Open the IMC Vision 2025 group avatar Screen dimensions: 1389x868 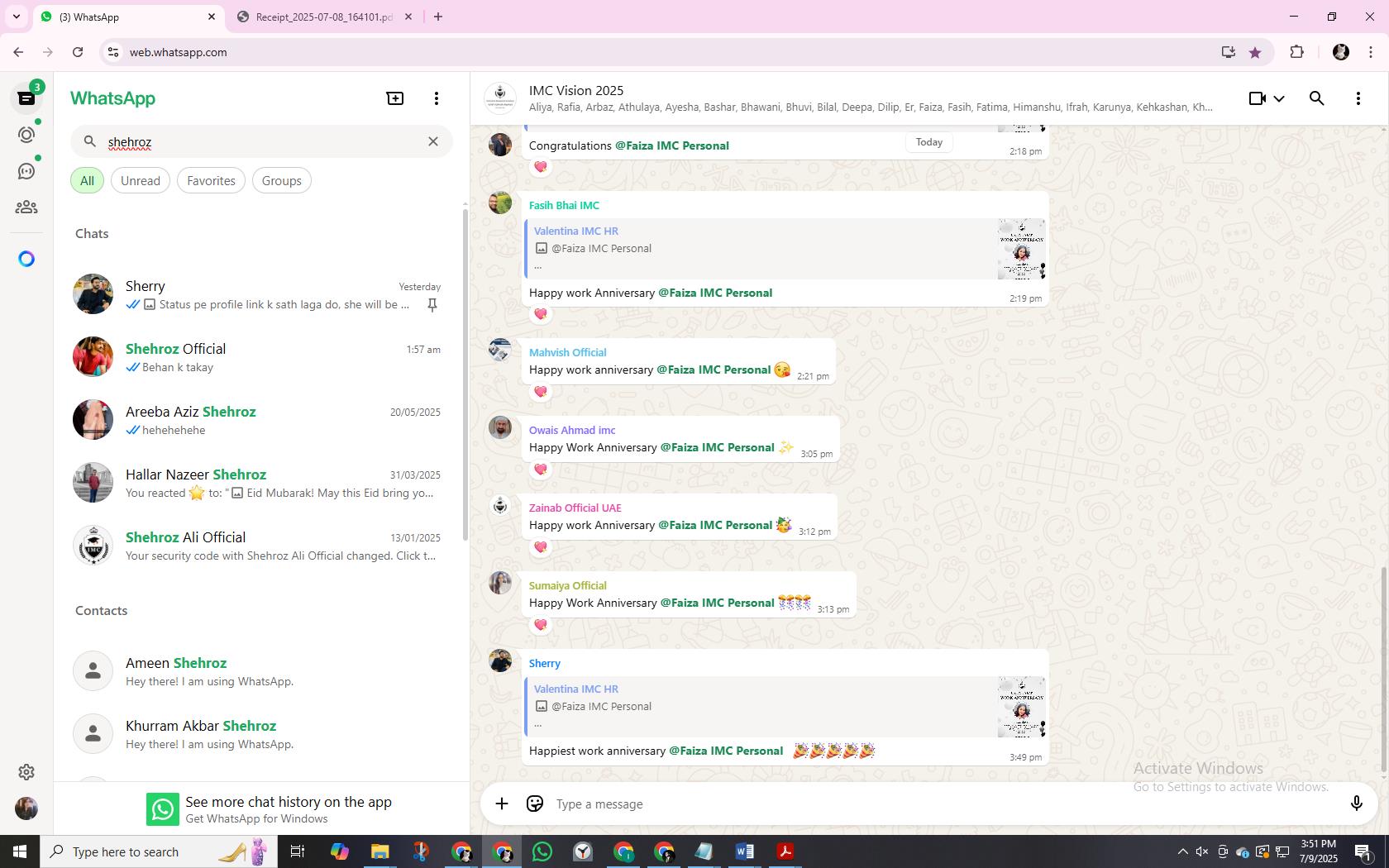click(500, 98)
